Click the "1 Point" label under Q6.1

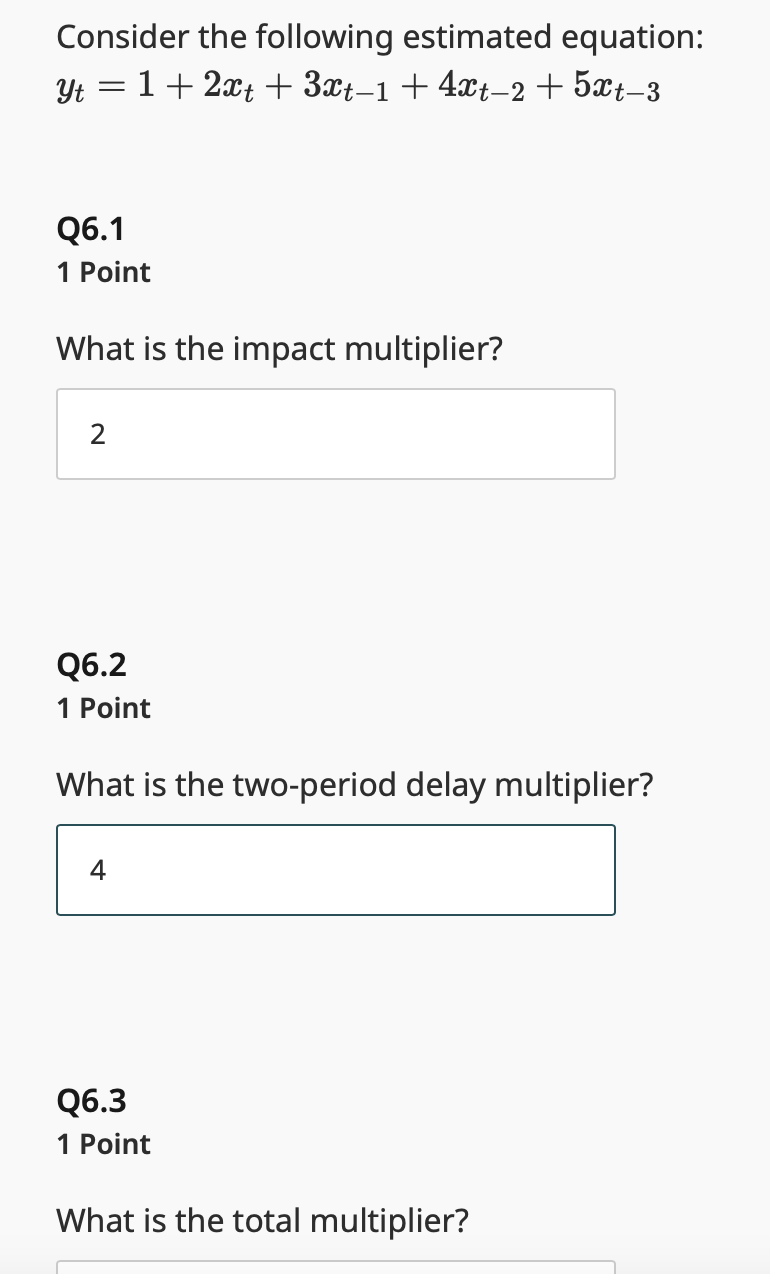point(103,272)
